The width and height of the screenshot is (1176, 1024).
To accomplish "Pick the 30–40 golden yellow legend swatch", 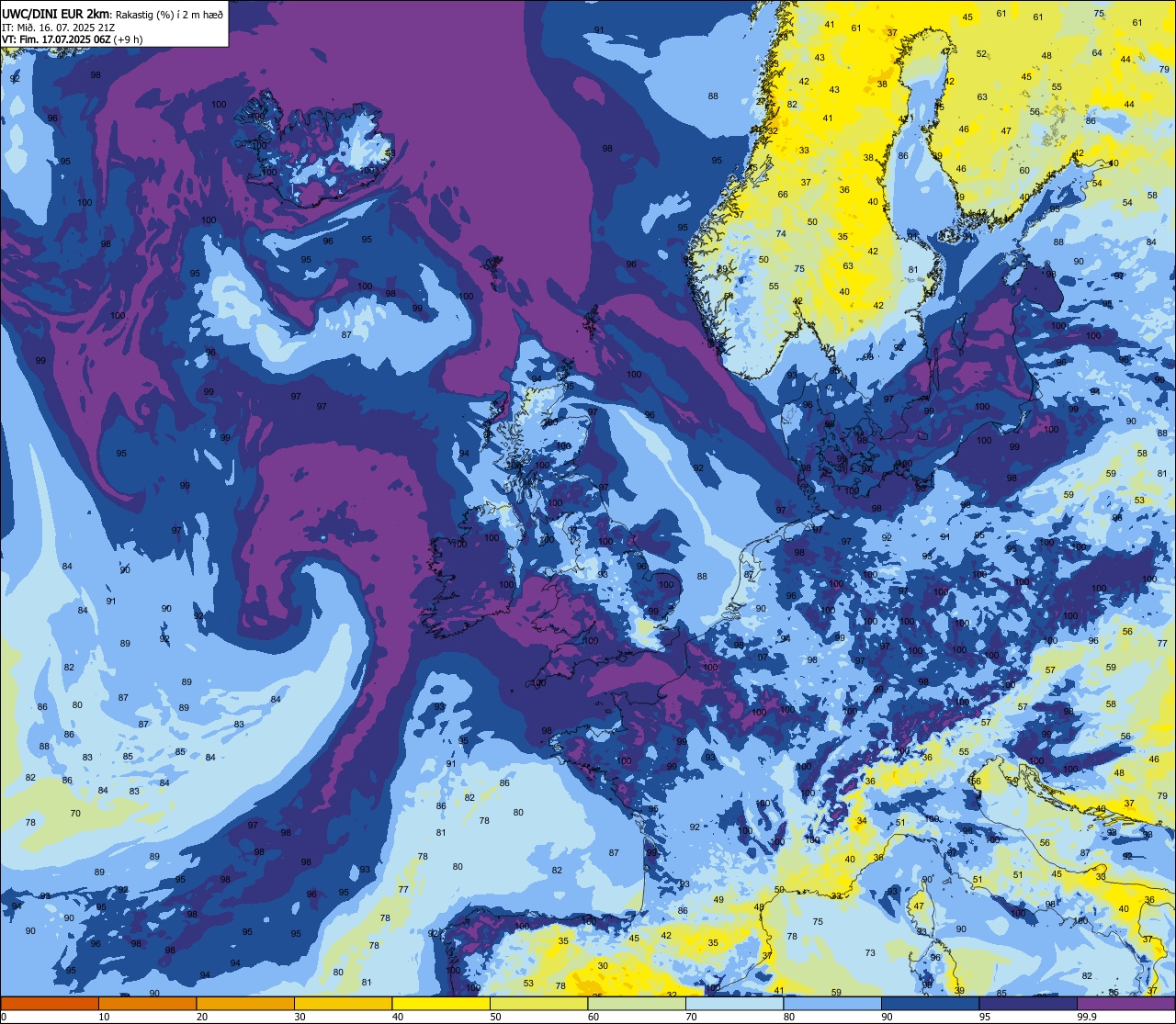I will coord(343,1003).
